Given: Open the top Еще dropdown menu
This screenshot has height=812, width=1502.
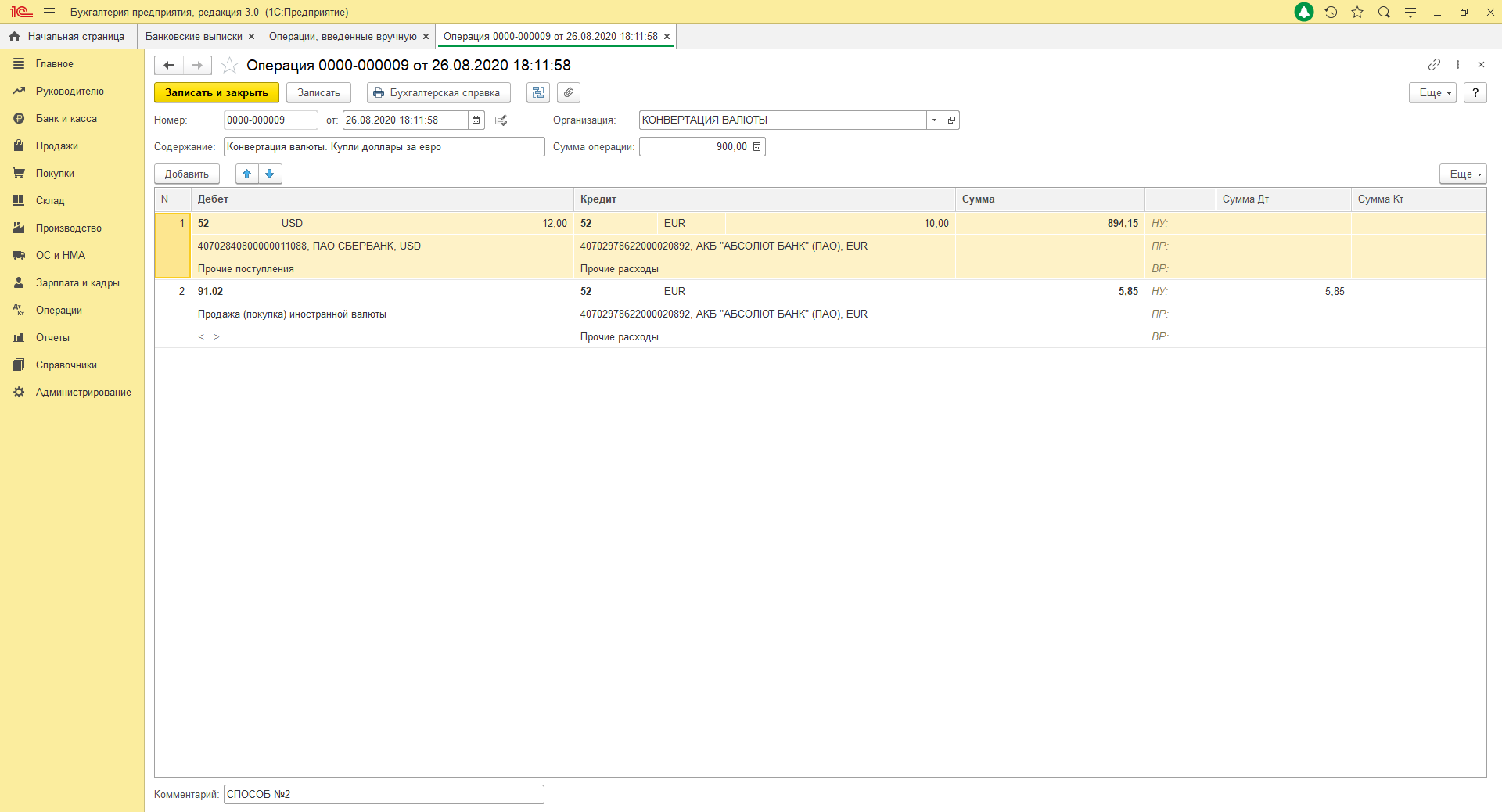Looking at the screenshot, I should (1432, 92).
